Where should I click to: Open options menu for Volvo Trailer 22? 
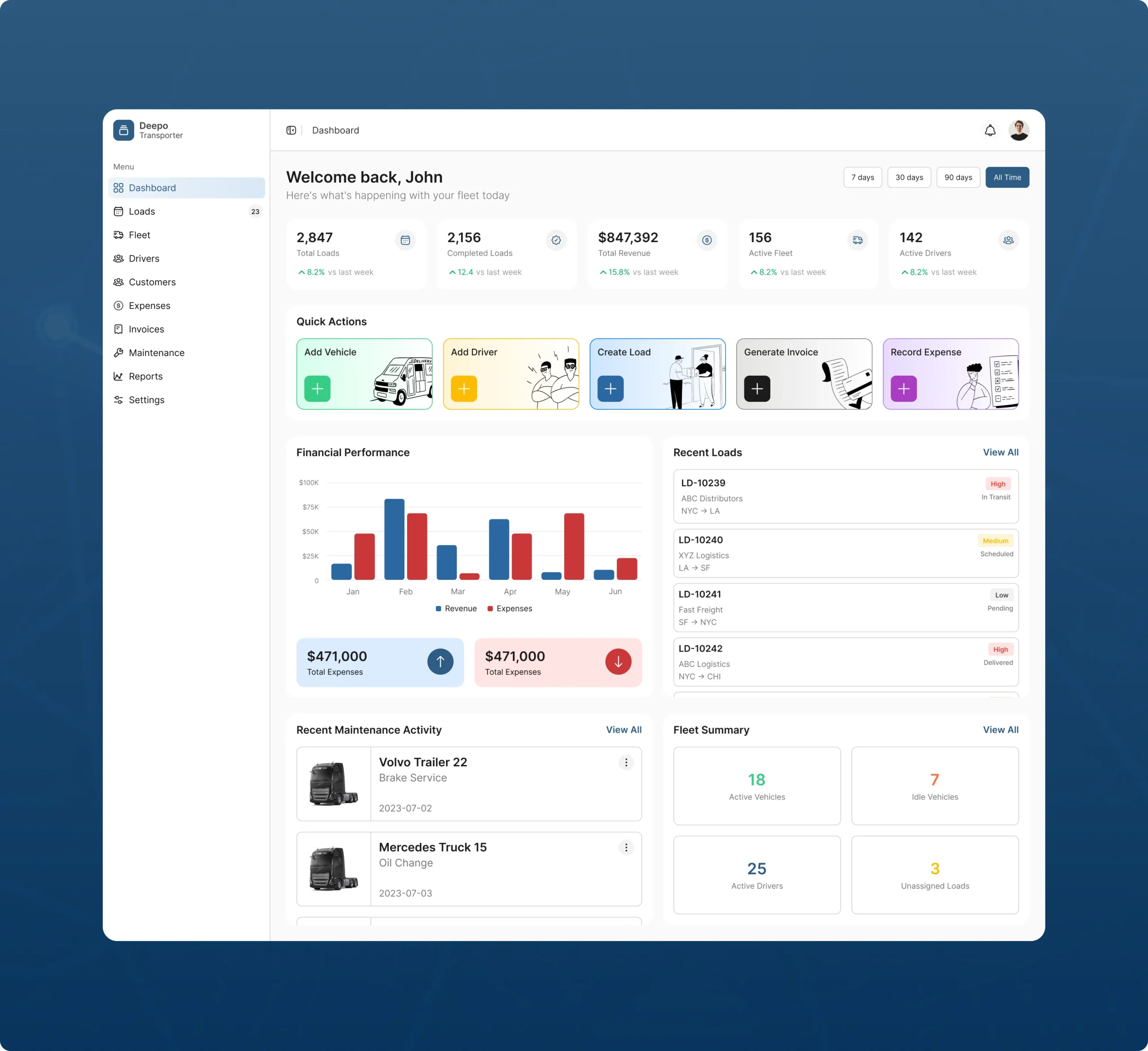pos(626,762)
